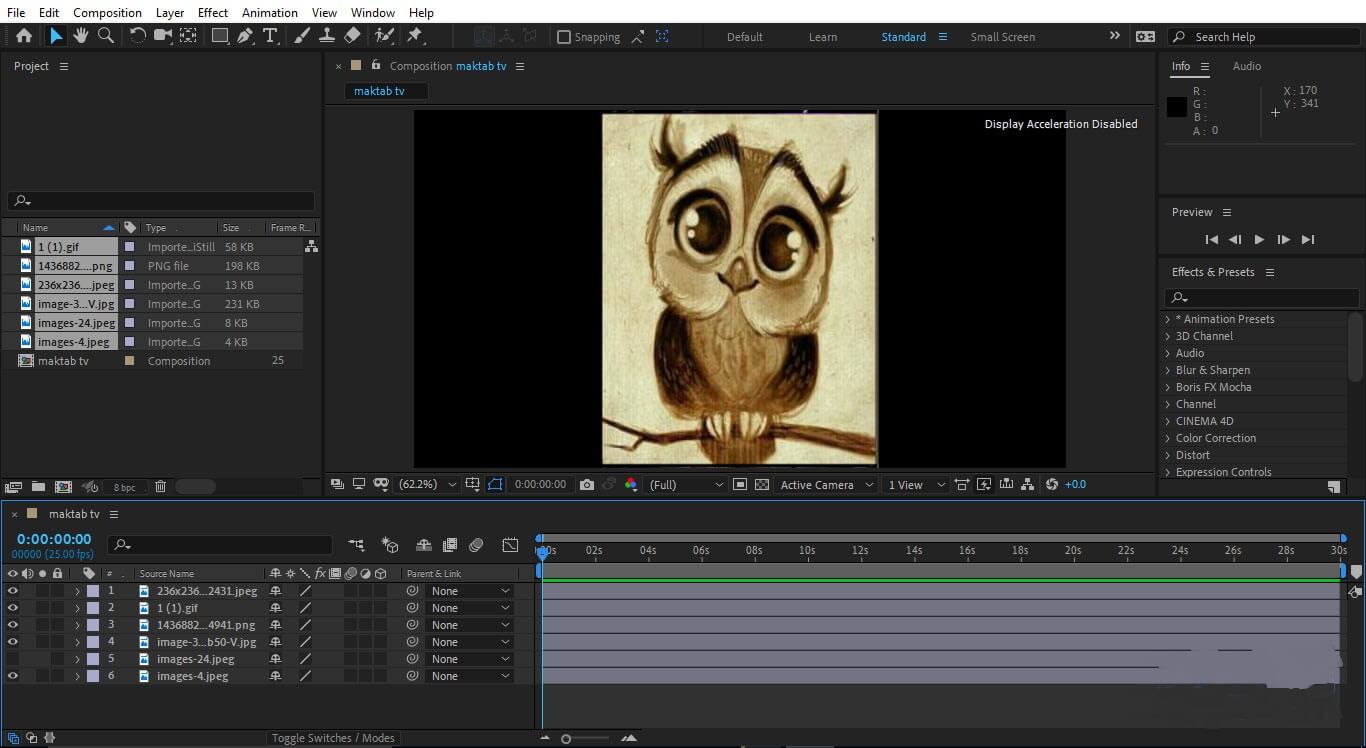Click Toggle Switches / Modes button
Screen dimensions: 1366x748
(333, 738)
